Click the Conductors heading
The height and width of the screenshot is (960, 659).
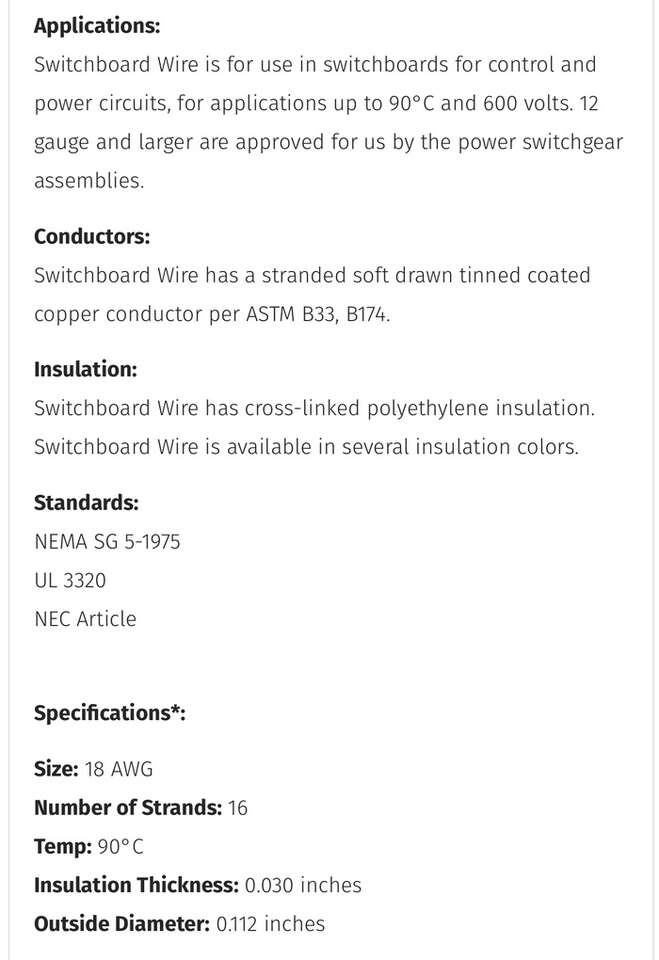pos(92,236)
